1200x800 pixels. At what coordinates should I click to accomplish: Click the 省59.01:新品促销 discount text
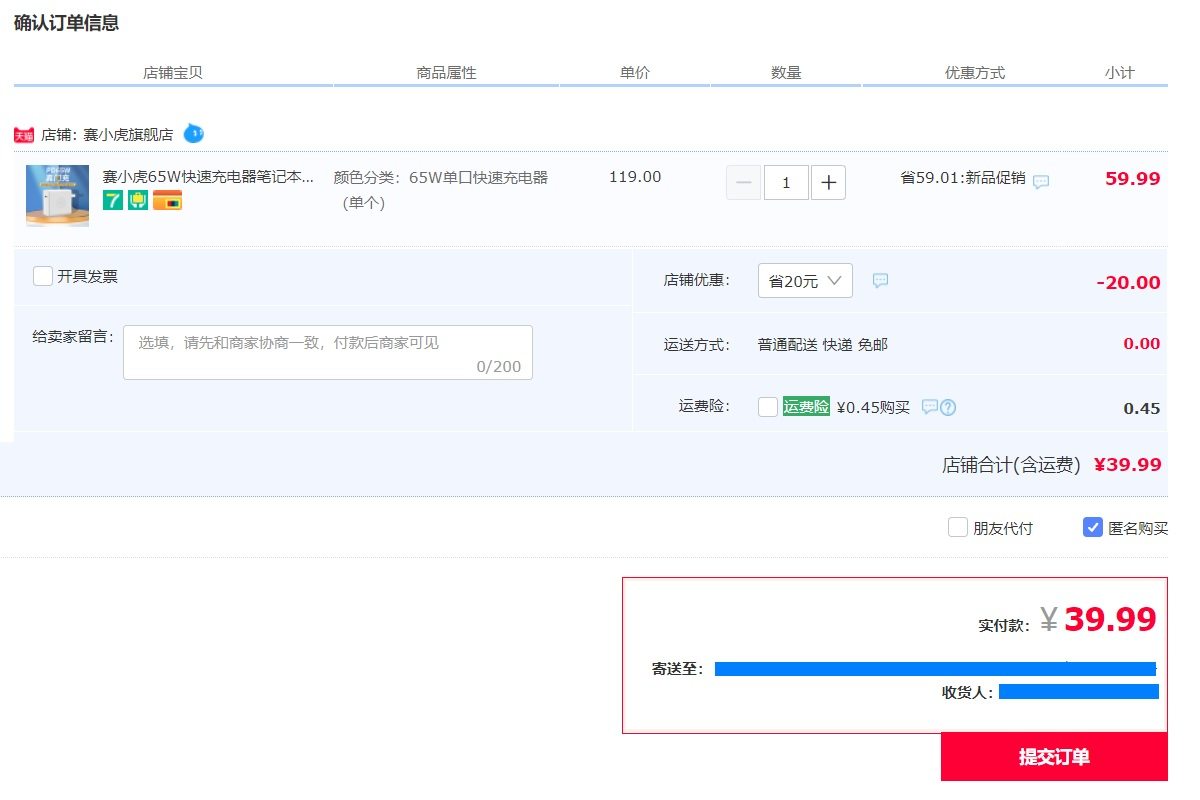[963, 178]
